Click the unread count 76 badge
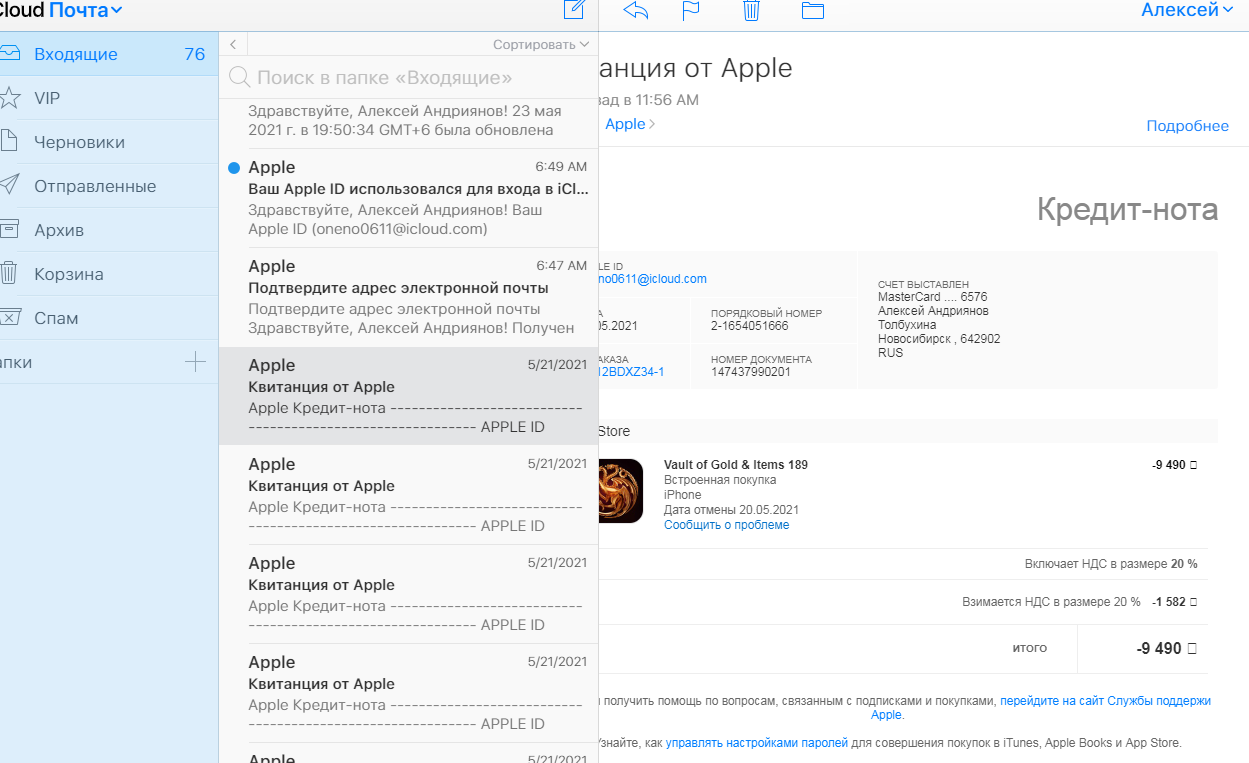The image size is (1249, 763). (x=195, y=54)
